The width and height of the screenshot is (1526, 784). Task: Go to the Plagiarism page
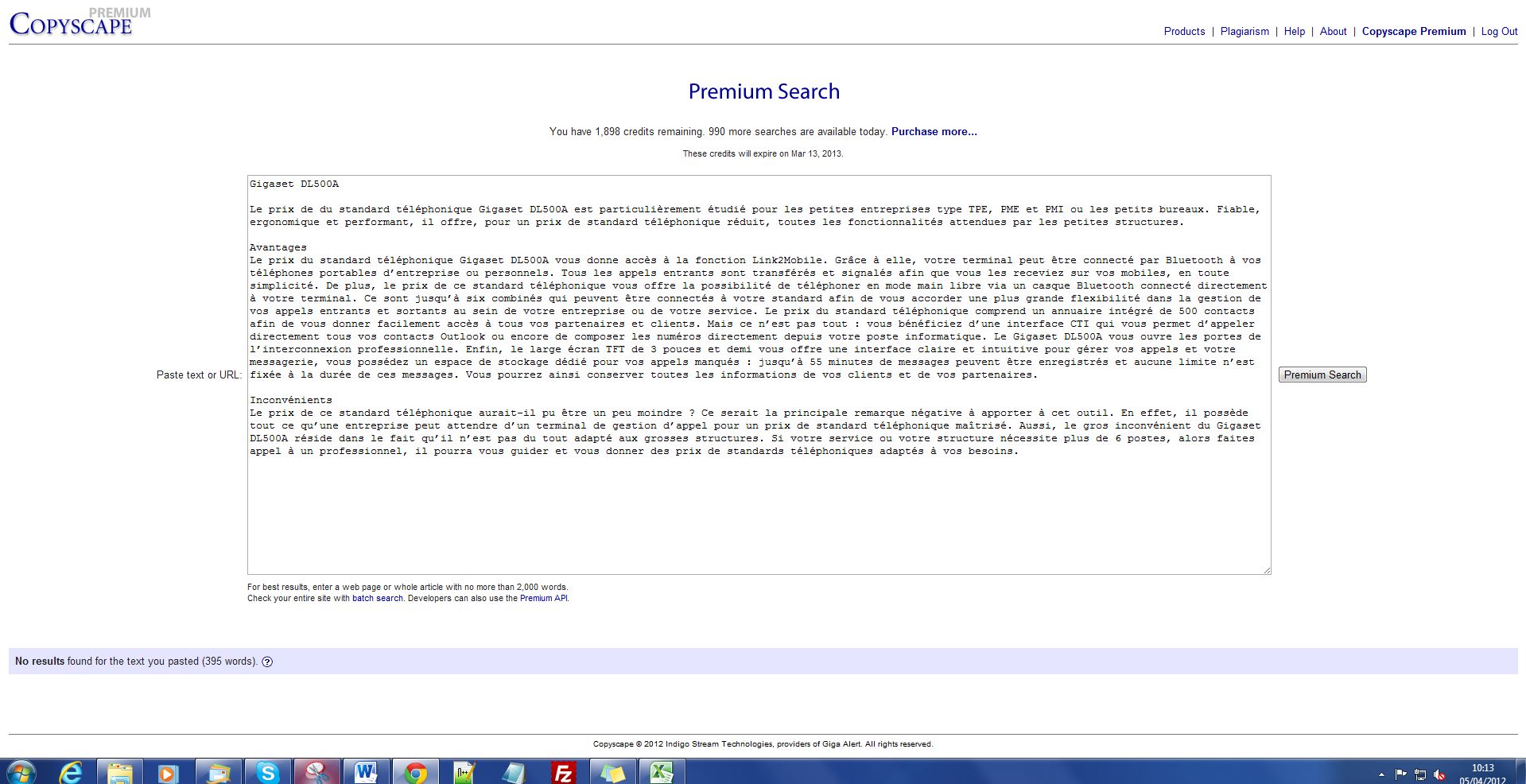1244,32
